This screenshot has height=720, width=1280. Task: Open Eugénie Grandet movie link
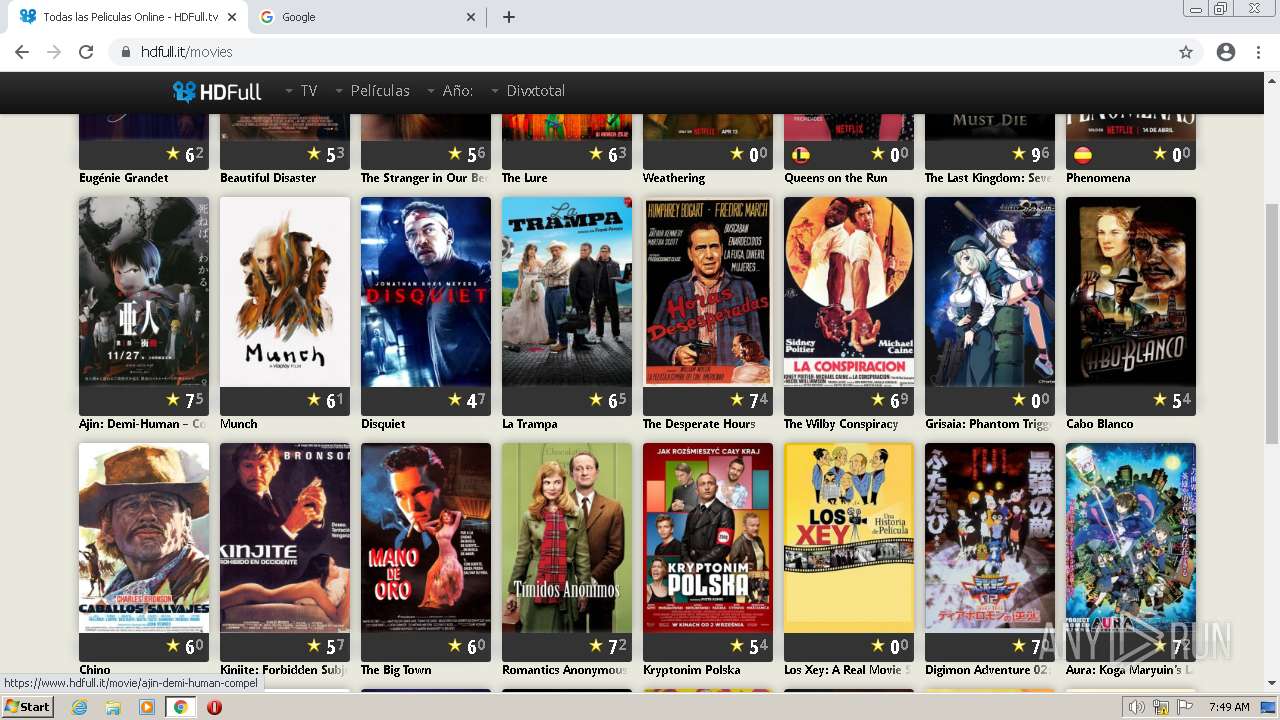124,178
